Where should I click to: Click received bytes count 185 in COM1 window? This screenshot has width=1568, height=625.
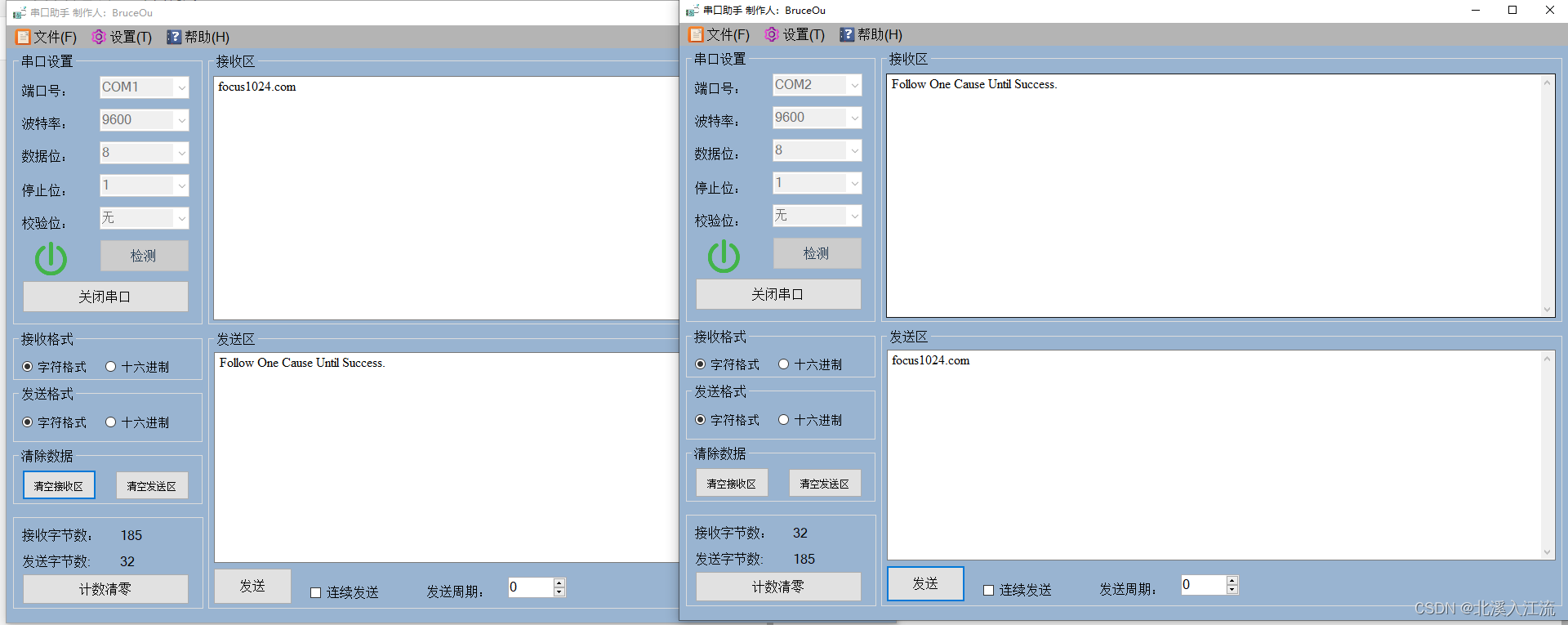pyautogui.click(x=131, y=535)
